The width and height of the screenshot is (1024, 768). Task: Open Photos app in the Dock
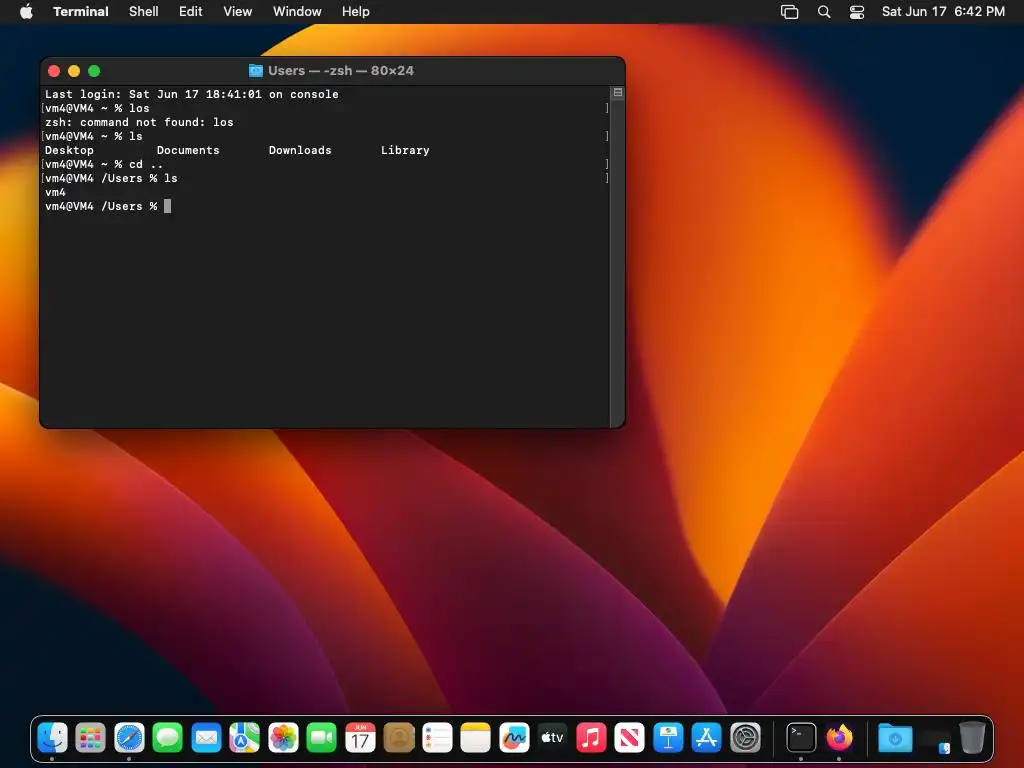pyautogui.click(x=283, y=738)
